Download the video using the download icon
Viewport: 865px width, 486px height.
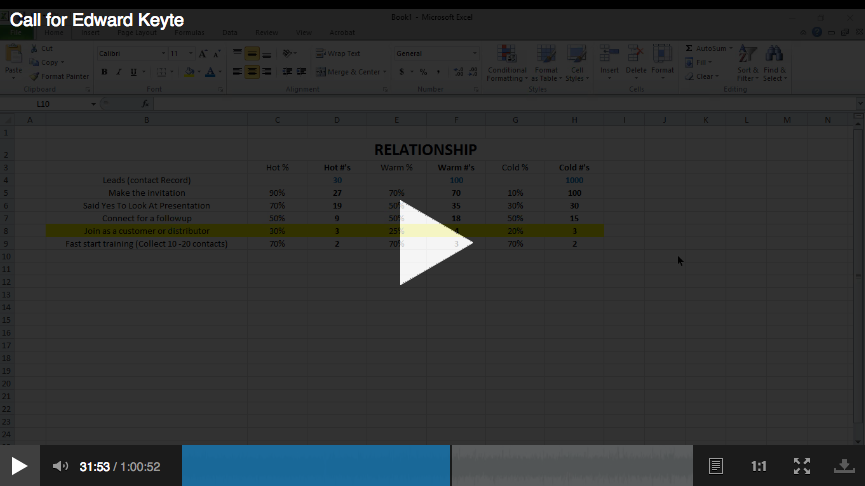[x=844, y=466]
